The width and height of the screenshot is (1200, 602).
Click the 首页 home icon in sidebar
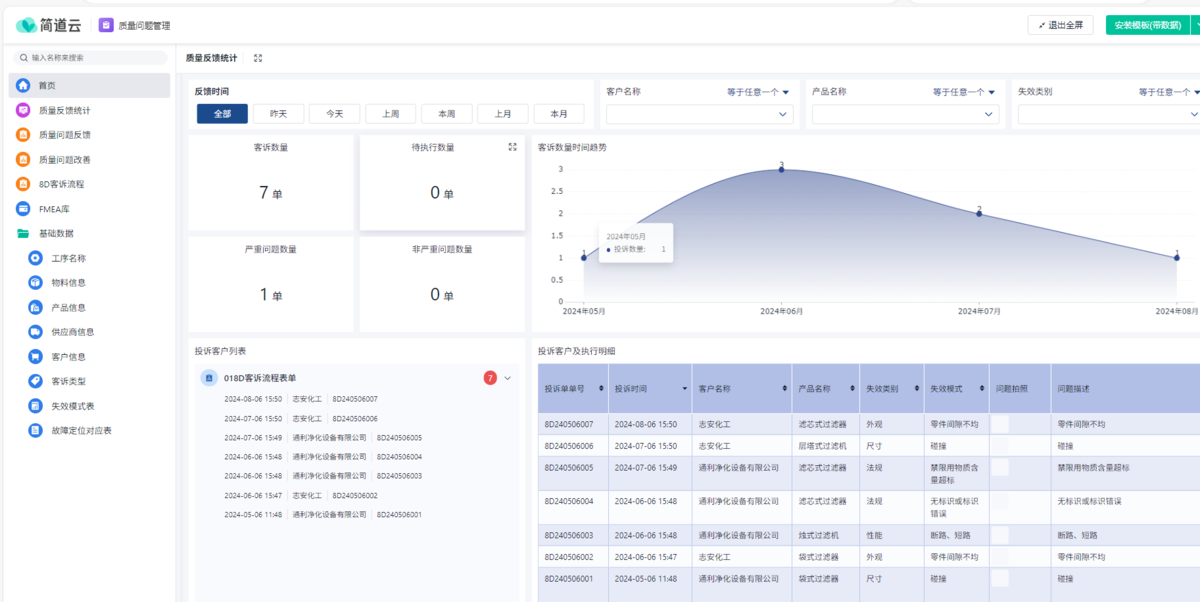coord(23,86)
